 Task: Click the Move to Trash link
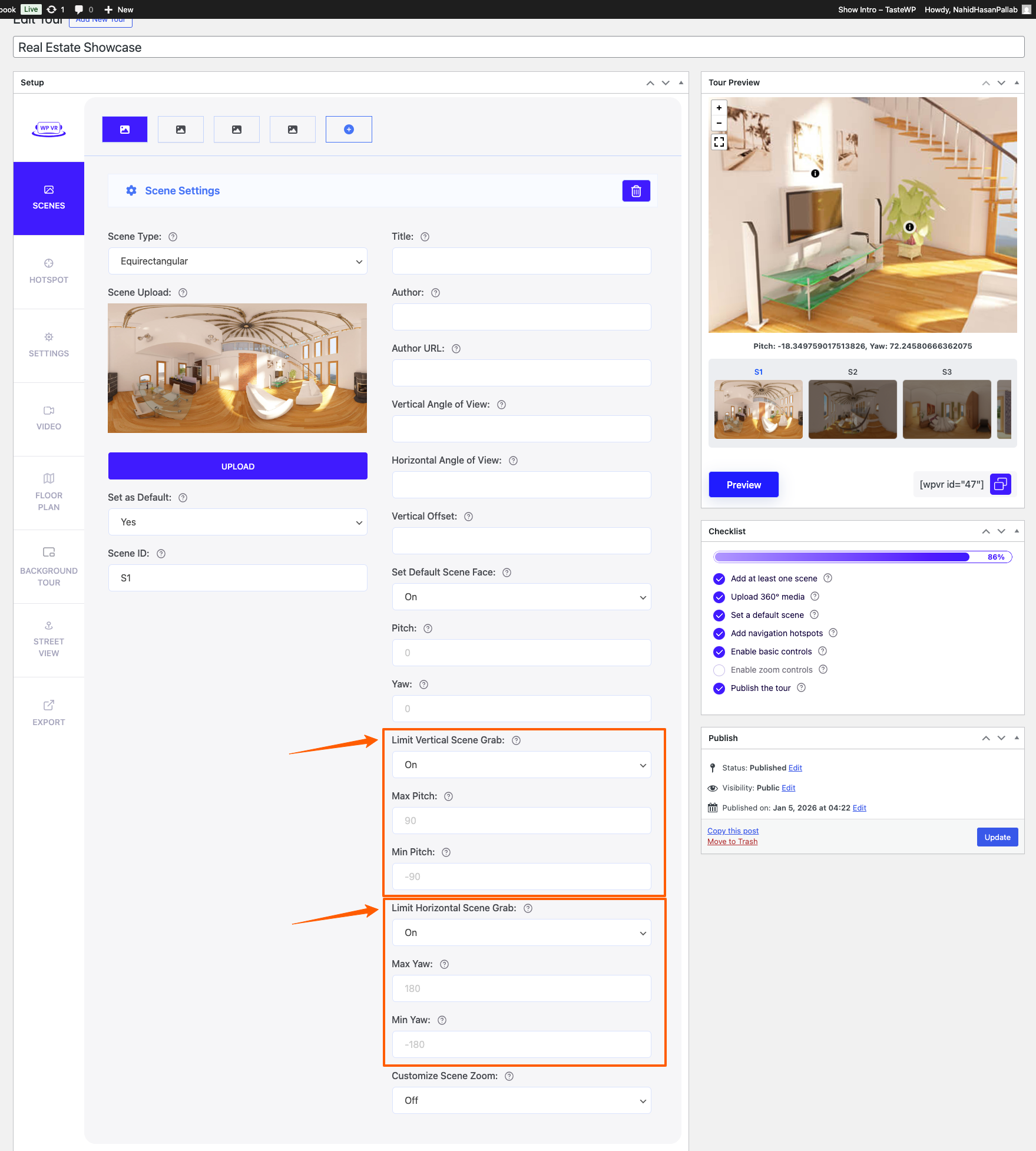tap(732, 842)
